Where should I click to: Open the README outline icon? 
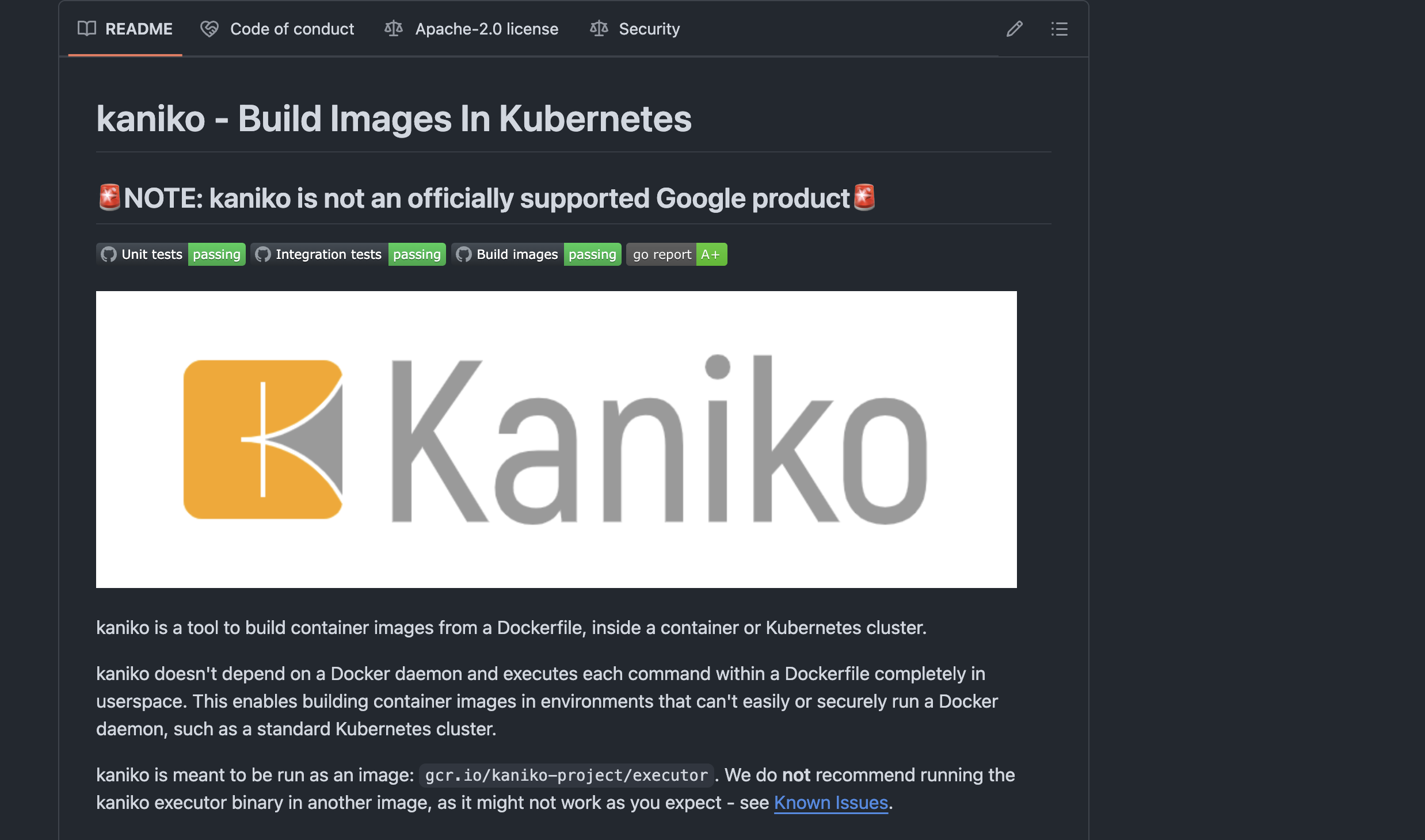1060,29
